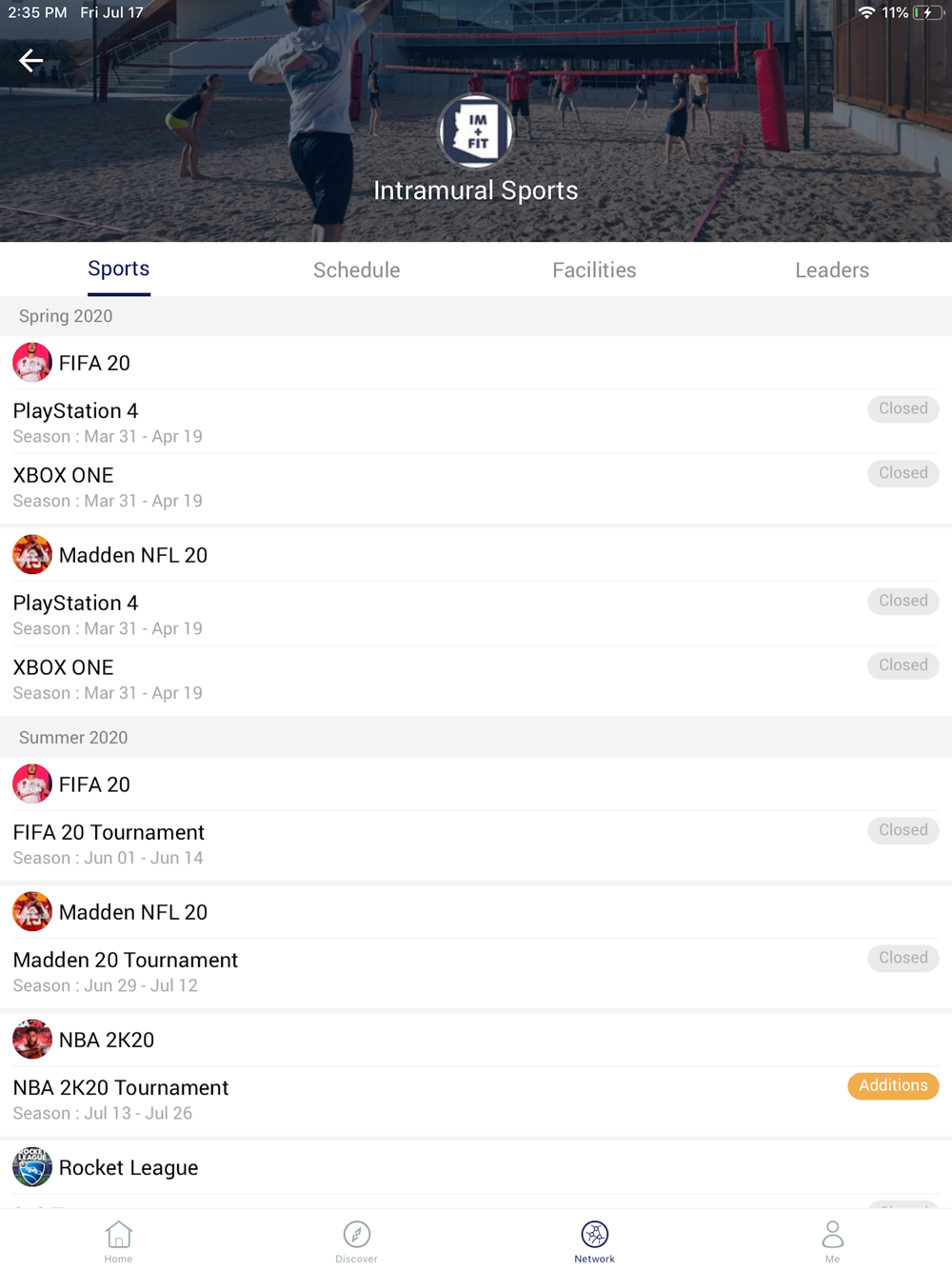Open Madden NFL 20 XBOX ONE league

476,679
